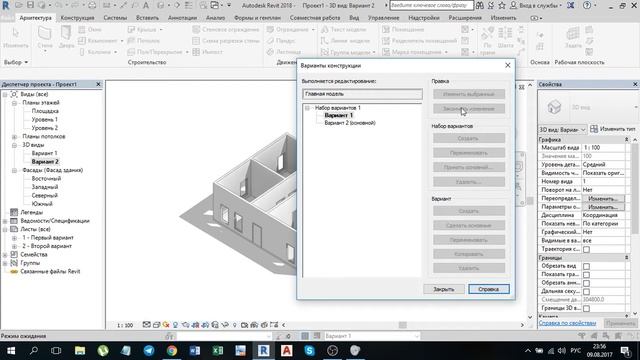Collapse the Набор вариантов 1 tree node

pyautogui.click(x=308, y=108)
